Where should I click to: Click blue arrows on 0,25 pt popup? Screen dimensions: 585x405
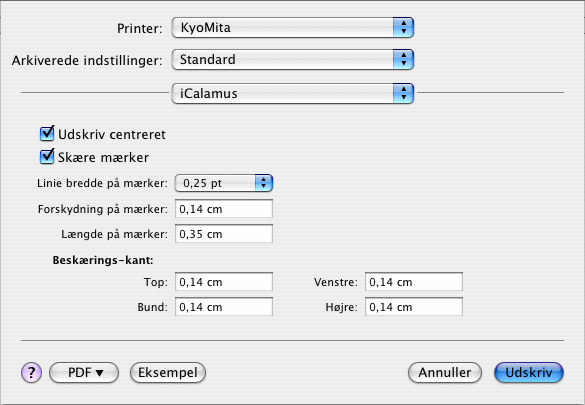264,183
